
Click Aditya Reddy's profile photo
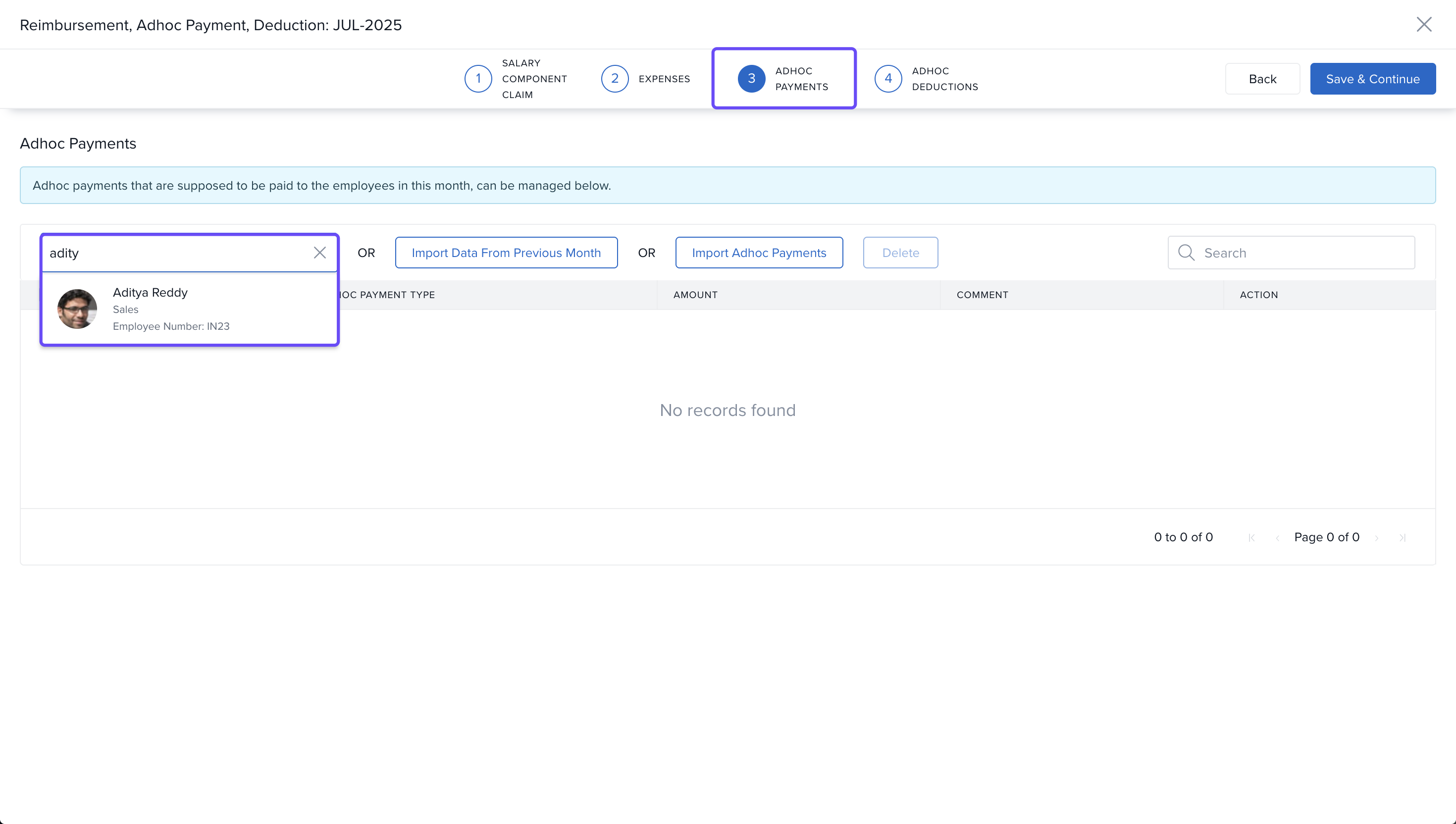pos(78,309)
